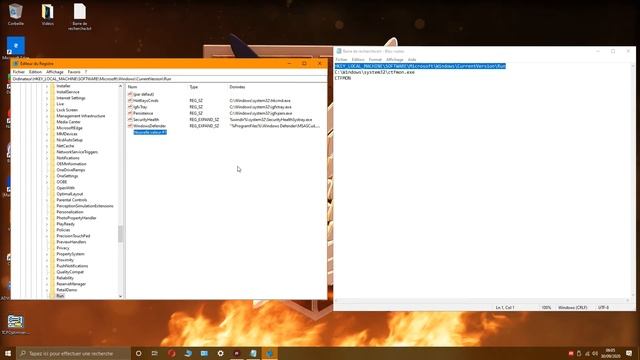640x360 pixels.
Task: Select the (par défaut) value icon
Action: [130, 94]
